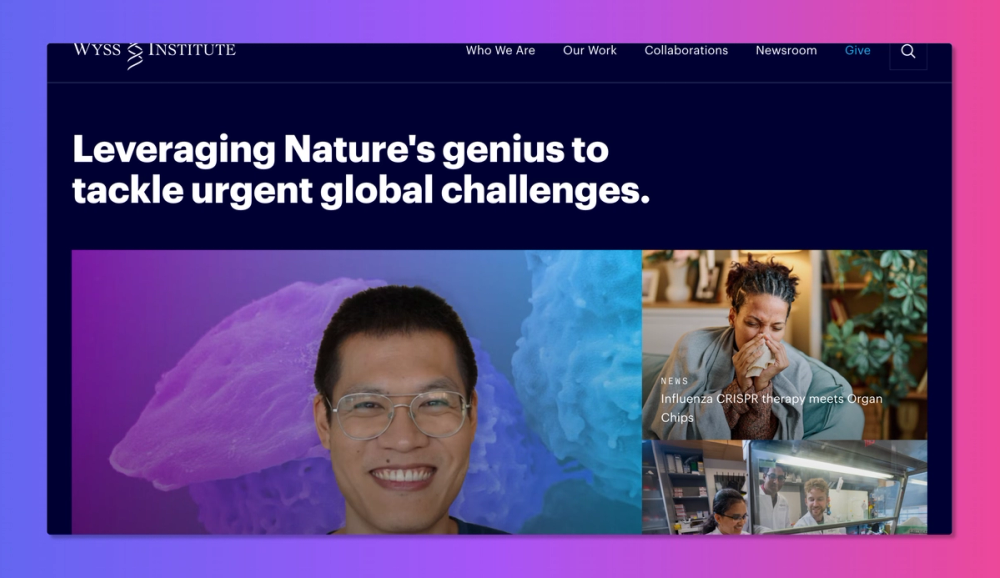Open the Influenza CRISPR therapy article title

coord(771,408)
